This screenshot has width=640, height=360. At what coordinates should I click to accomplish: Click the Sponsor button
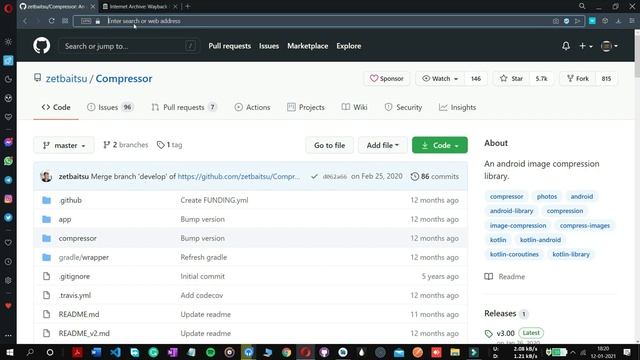[387, 78]
